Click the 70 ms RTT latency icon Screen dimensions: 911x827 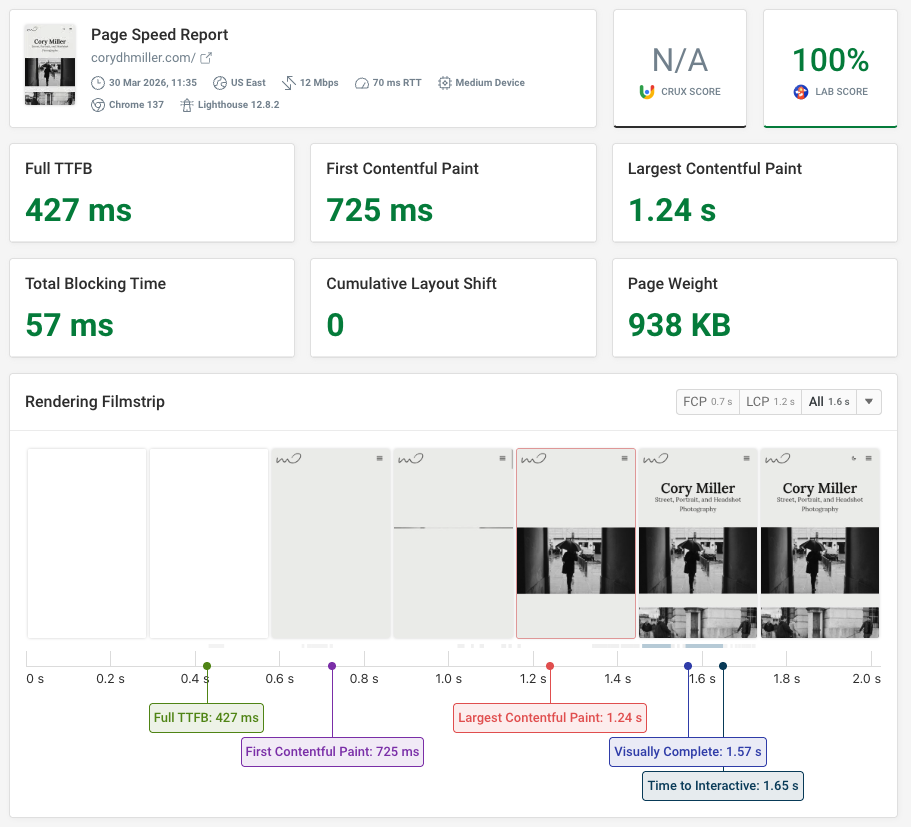pyautogui.click(x=361, y=83)
